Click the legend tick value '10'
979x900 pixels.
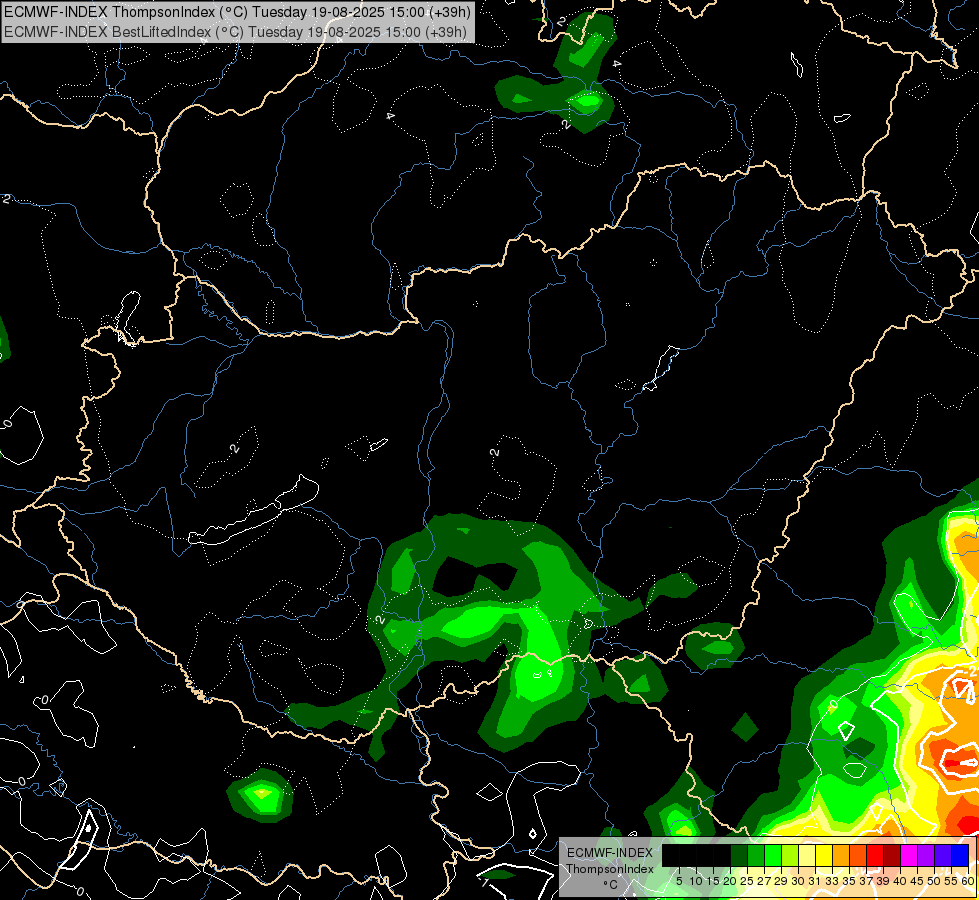click(x=696, y=881)
